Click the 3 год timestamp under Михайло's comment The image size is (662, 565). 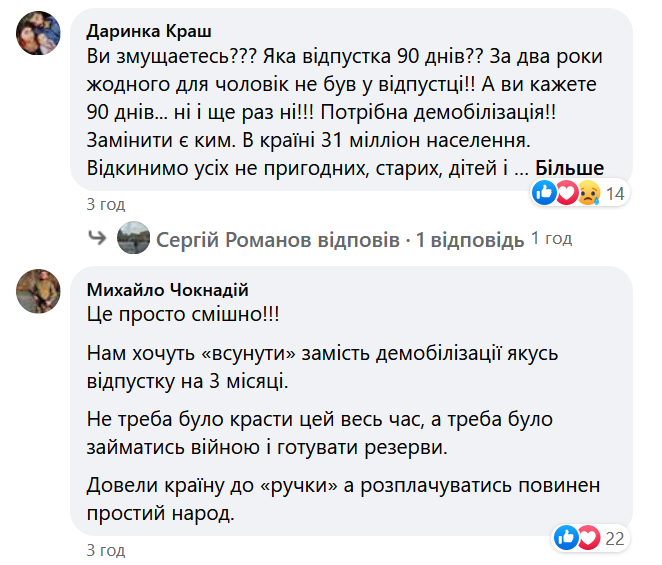click(x=106, y=550)
